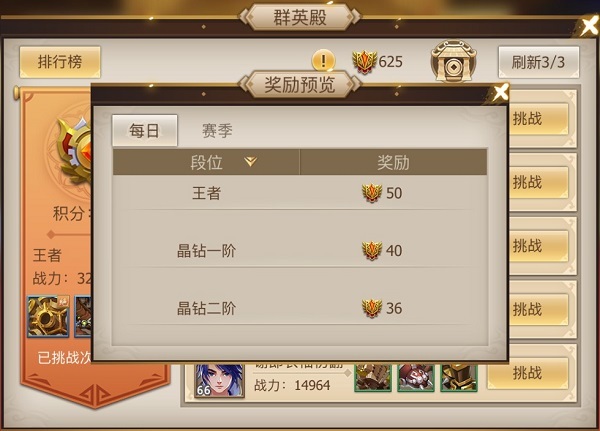Select the golden gear equipment icon
600x431 pixels.
[48, 316]
